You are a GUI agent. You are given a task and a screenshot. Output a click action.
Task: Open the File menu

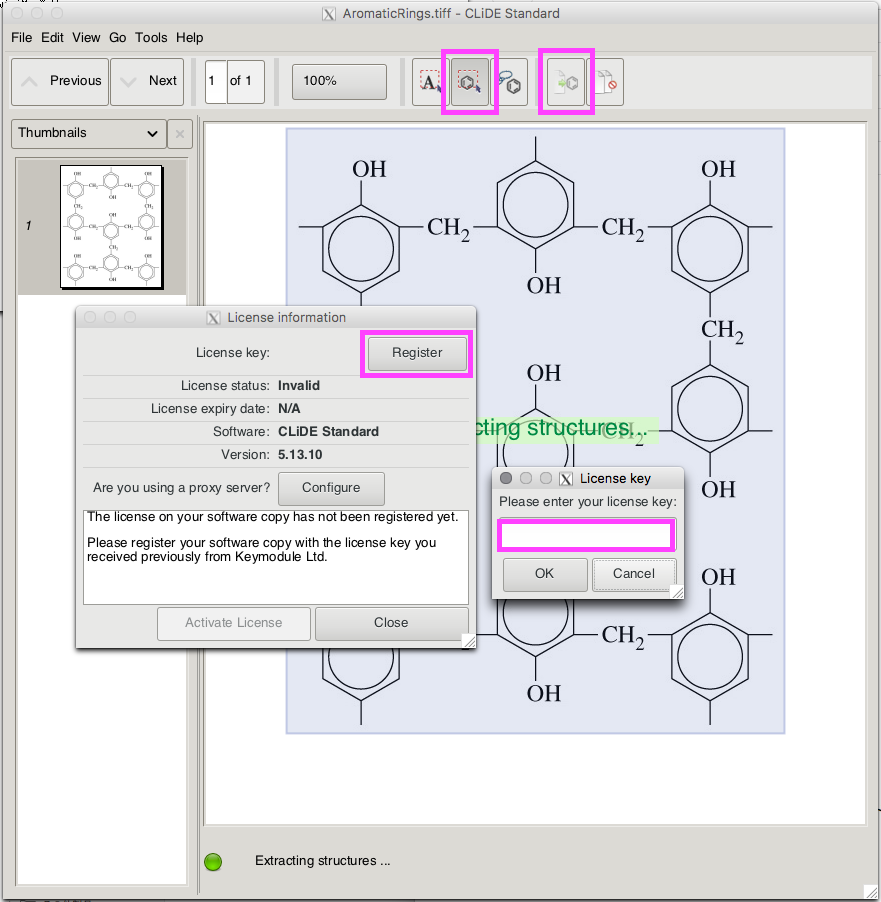click(21, 37)
